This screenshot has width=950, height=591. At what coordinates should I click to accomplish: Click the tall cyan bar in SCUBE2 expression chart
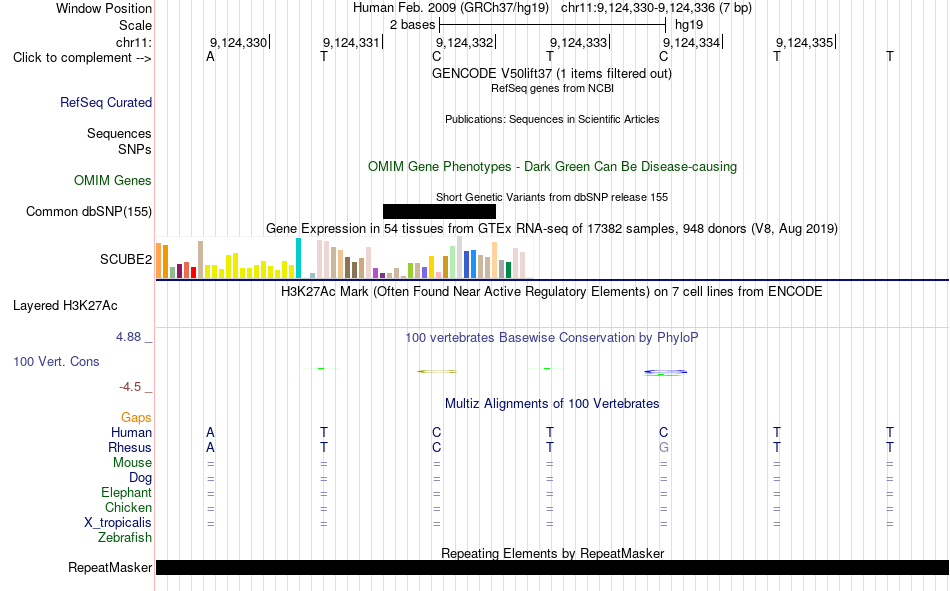tap(298, 258)
